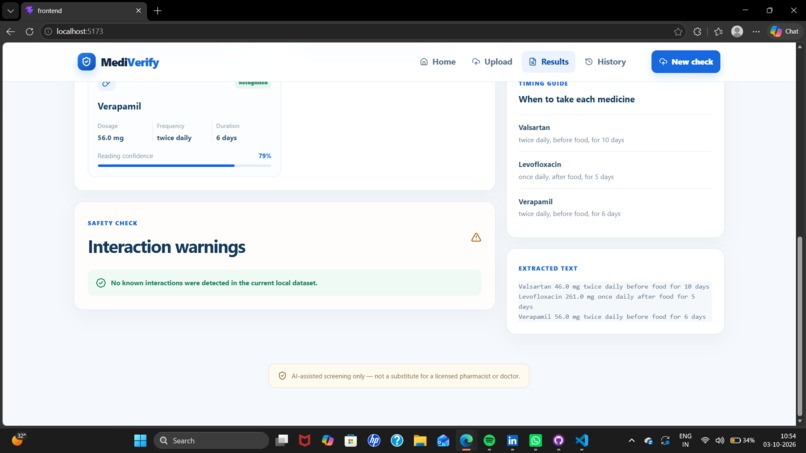
Task: Click the green checkmark in the no-interactions notice
Action: (101, 283)
